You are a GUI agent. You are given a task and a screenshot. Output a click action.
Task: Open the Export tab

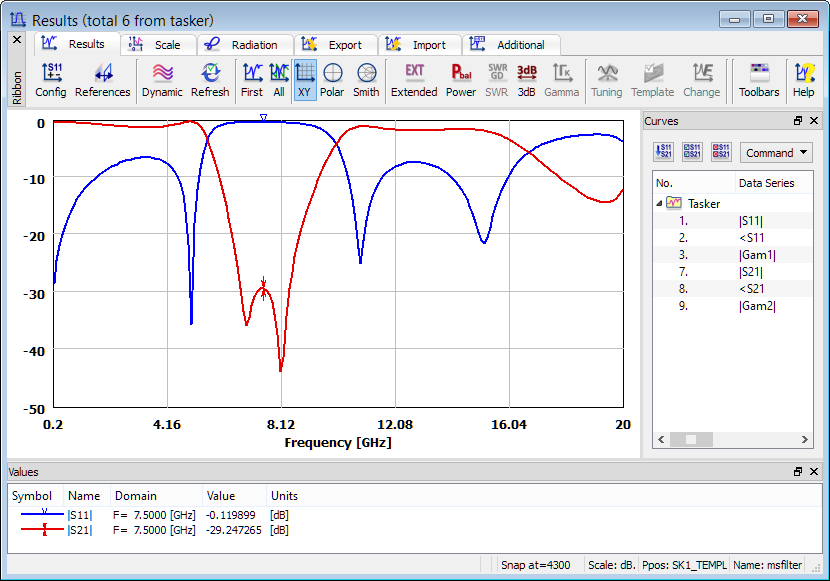pos(335,45)
